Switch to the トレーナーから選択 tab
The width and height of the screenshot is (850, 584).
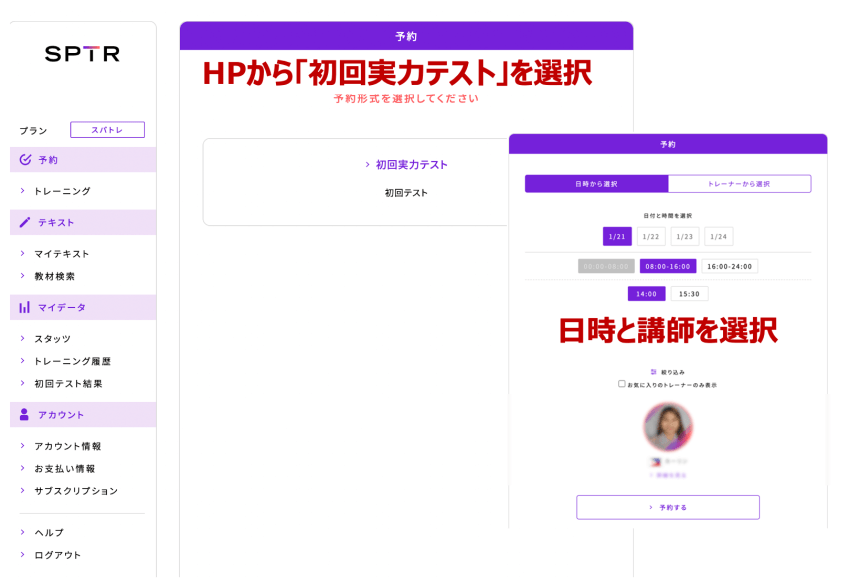click(x=742, y=184)
